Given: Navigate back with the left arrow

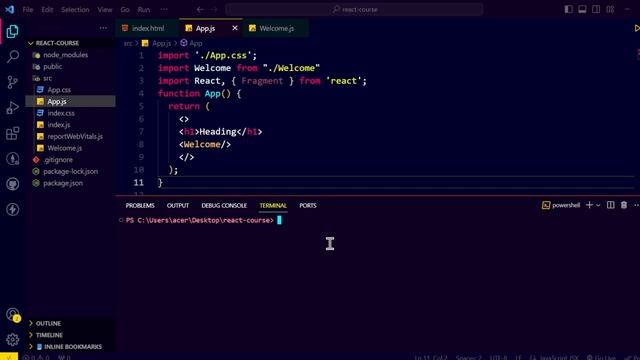Looking at the screenshot, I should (200, 9).
